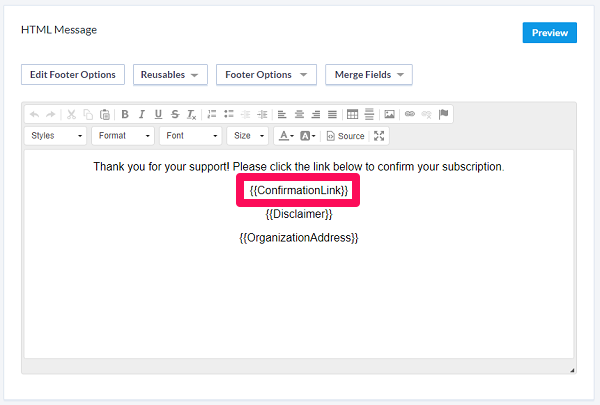Toggle bold formatting in the editor

125,114
